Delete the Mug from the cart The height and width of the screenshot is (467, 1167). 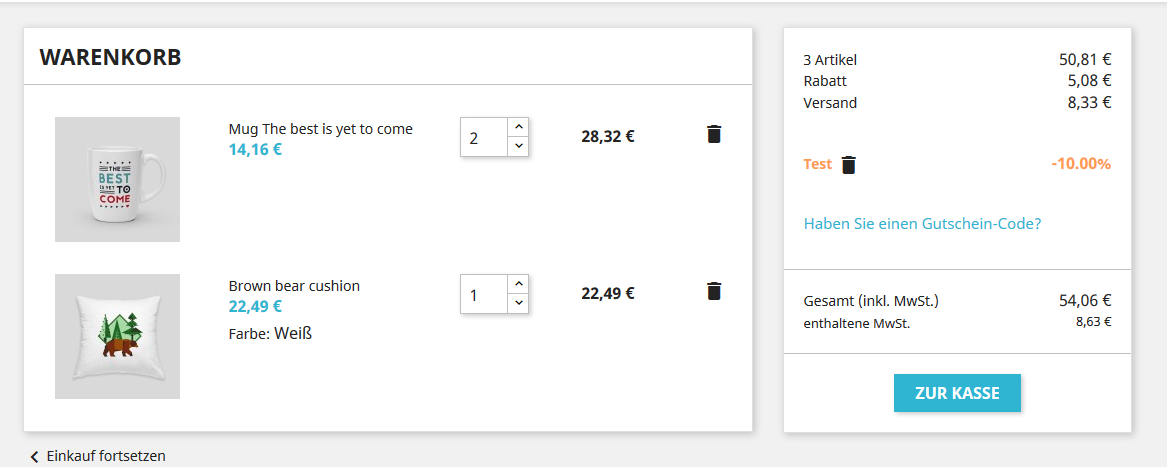pos(714,134)
